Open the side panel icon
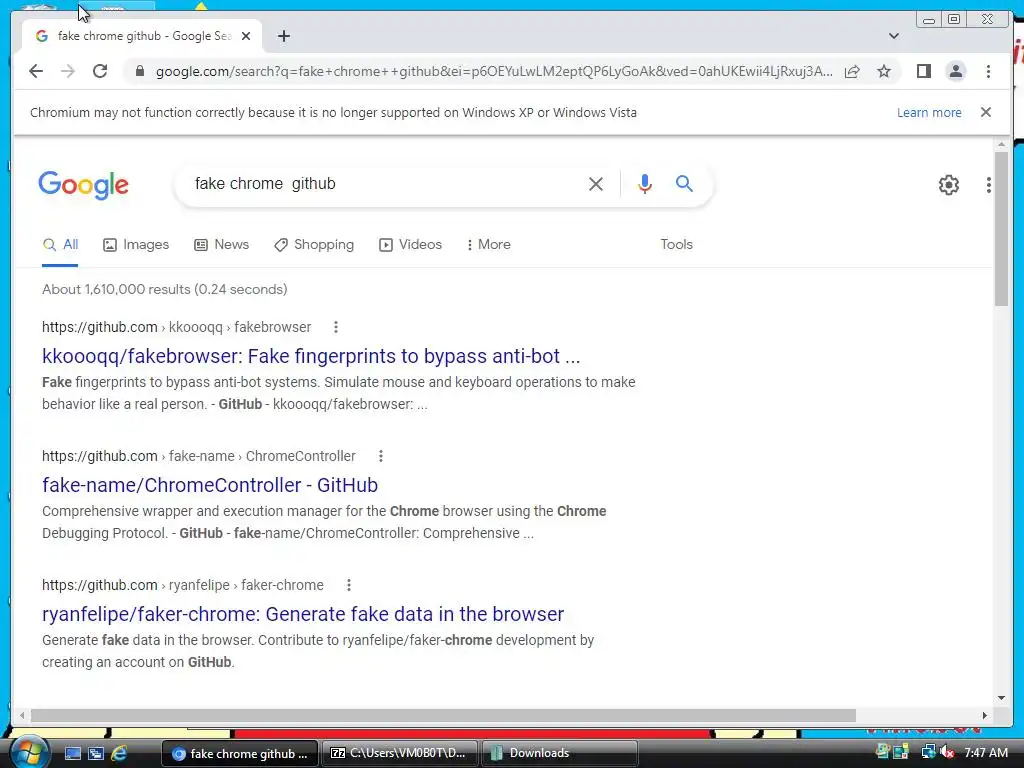Viewport: 1024px width, 768px height. 923,71
